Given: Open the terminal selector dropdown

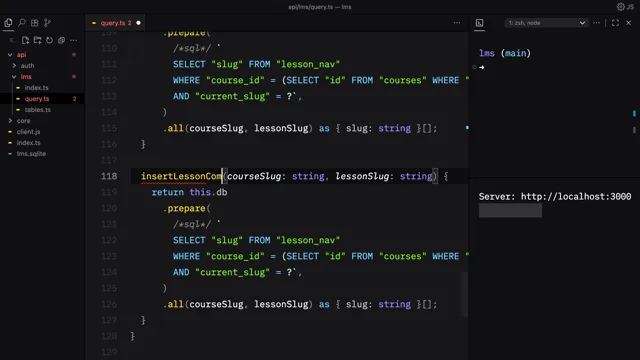Looking at the screenshot, I should [x=547, y=23].
